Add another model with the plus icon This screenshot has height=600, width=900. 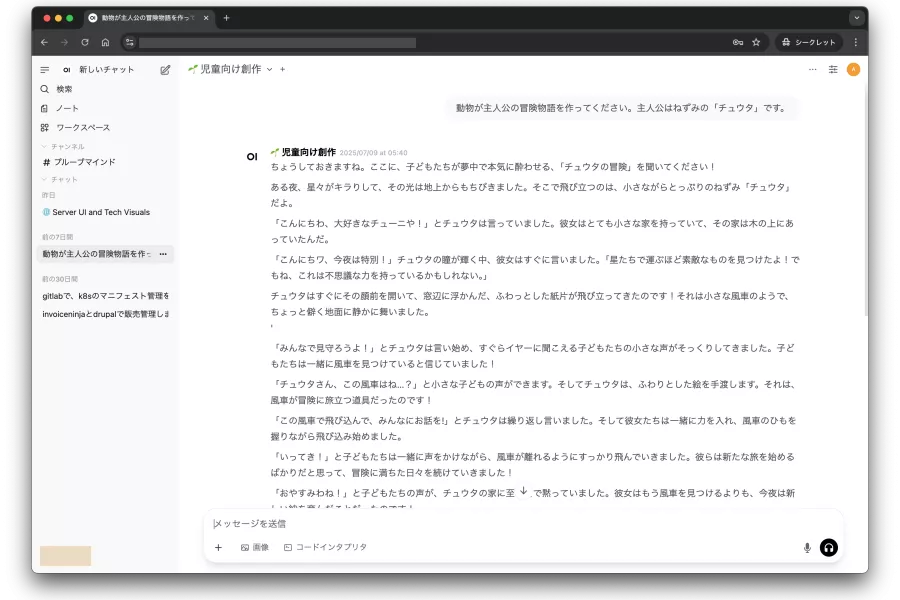[x=282, y=69]
